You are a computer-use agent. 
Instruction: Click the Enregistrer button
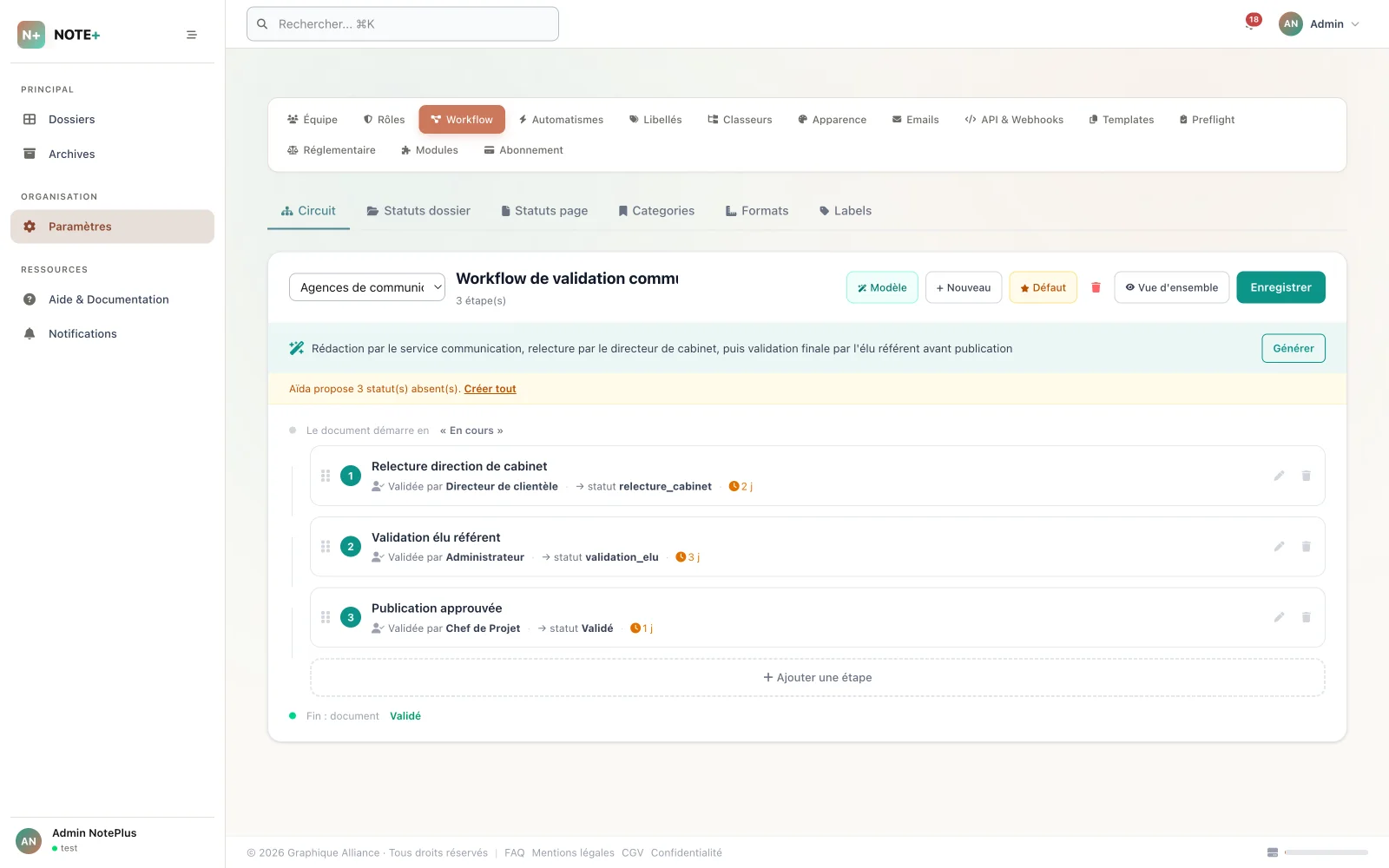tap(1280, 287)
